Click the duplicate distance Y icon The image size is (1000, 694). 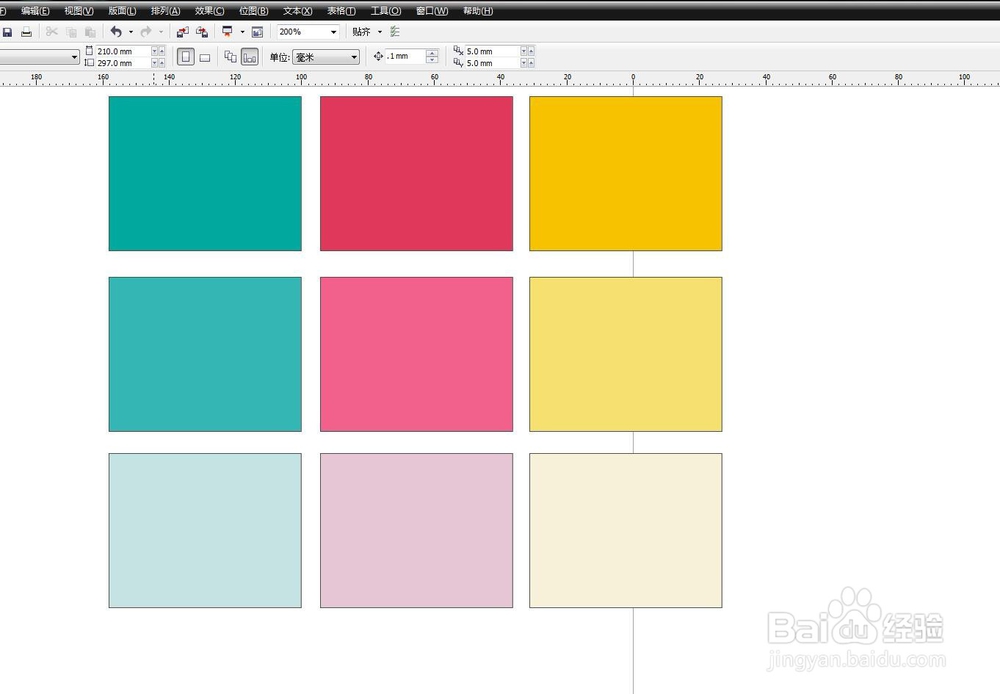click(458, 63)
